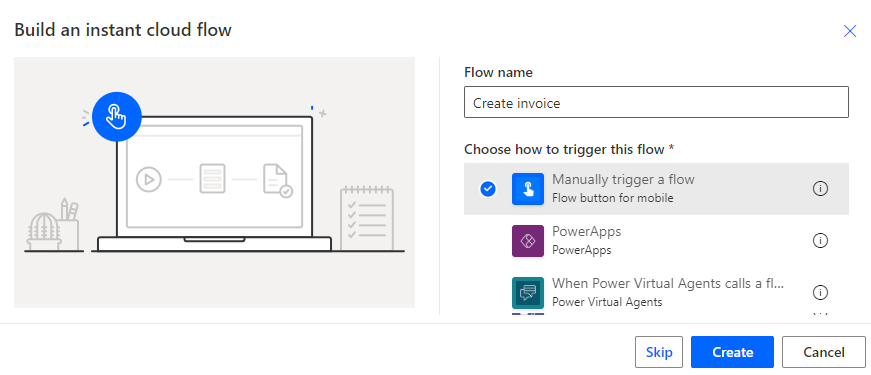Click the Flow name text field
This screenshot has width=871, height=375.
point(656,102)
